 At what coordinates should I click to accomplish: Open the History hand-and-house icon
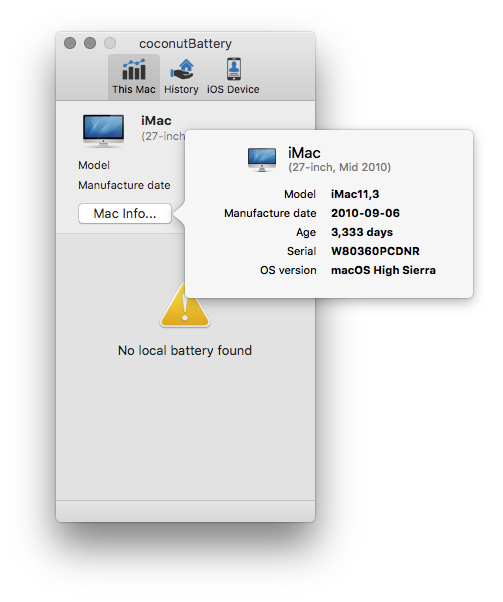point(182,69)
